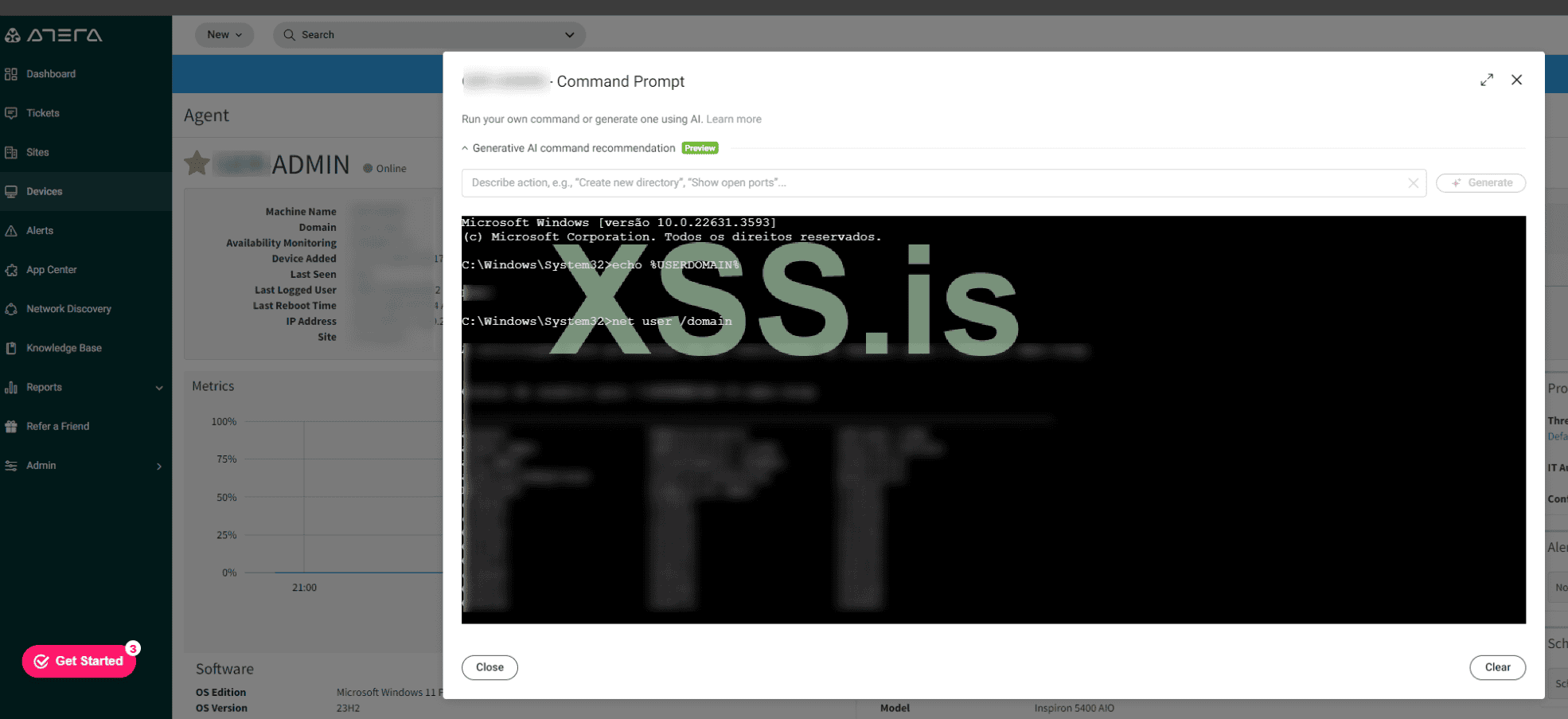Click the Software section heading

tap(224, 669)
